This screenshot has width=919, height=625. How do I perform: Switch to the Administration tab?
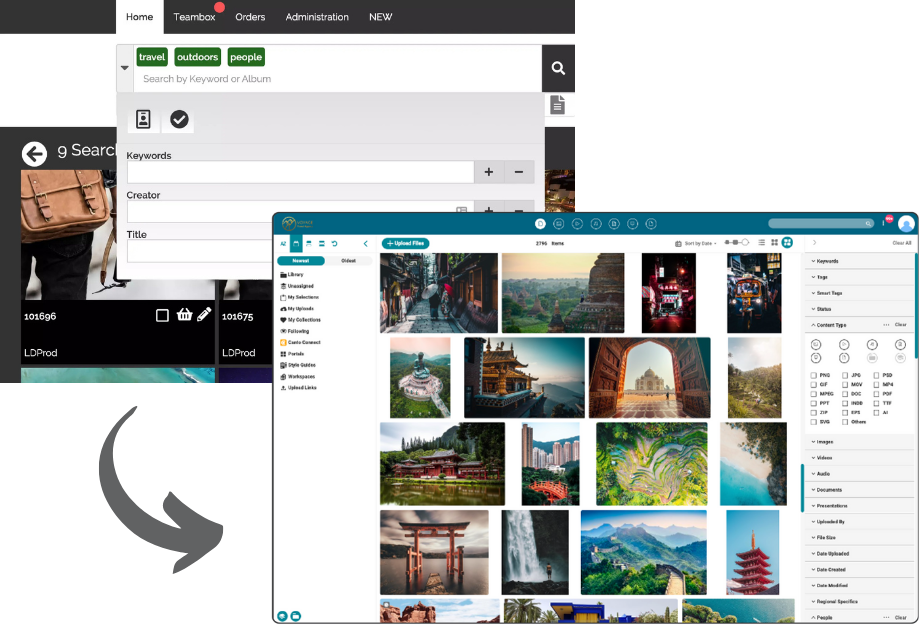(317, 17)
